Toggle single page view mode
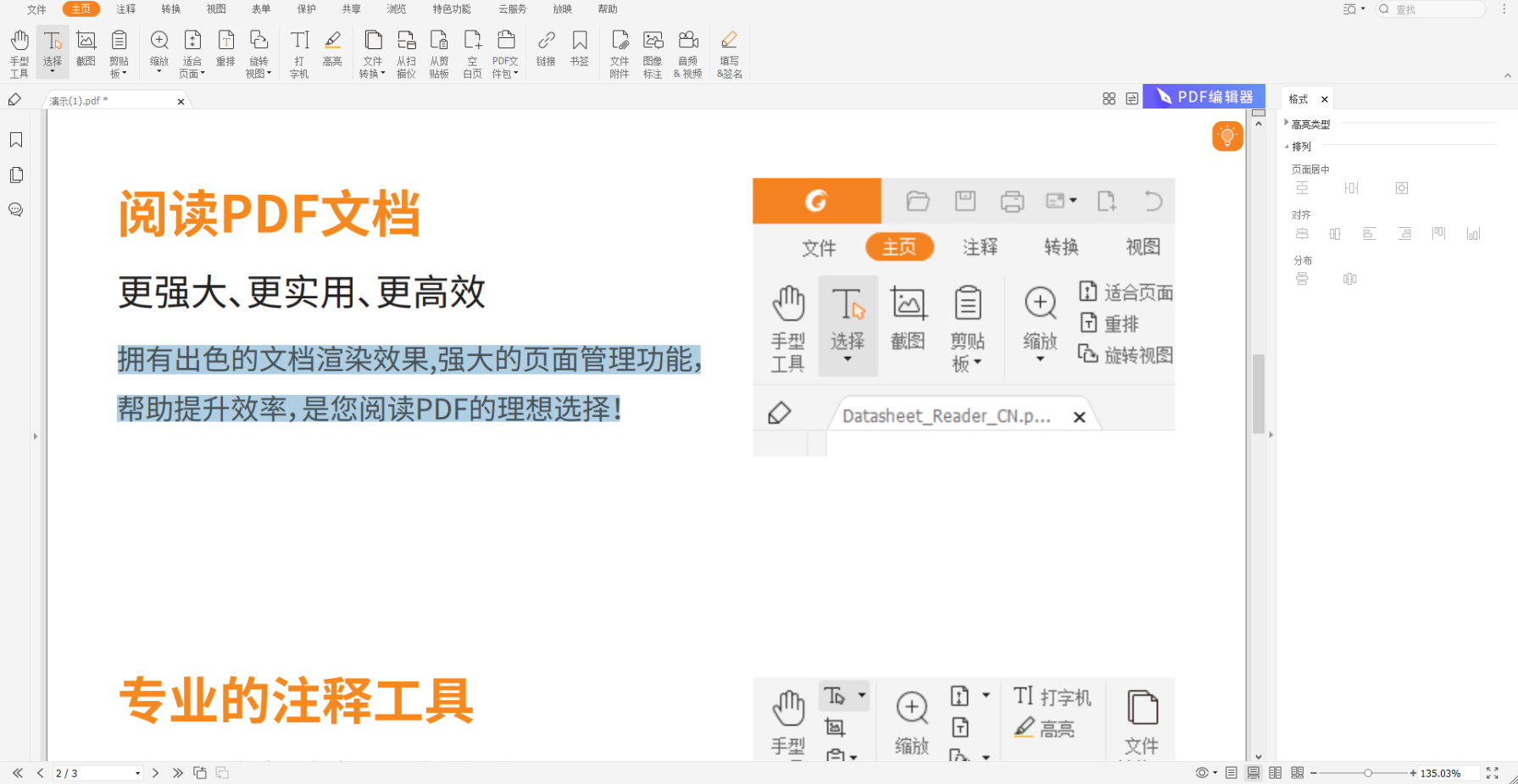The height and width of the screenshot is (784, 1518). [1231, 772]
